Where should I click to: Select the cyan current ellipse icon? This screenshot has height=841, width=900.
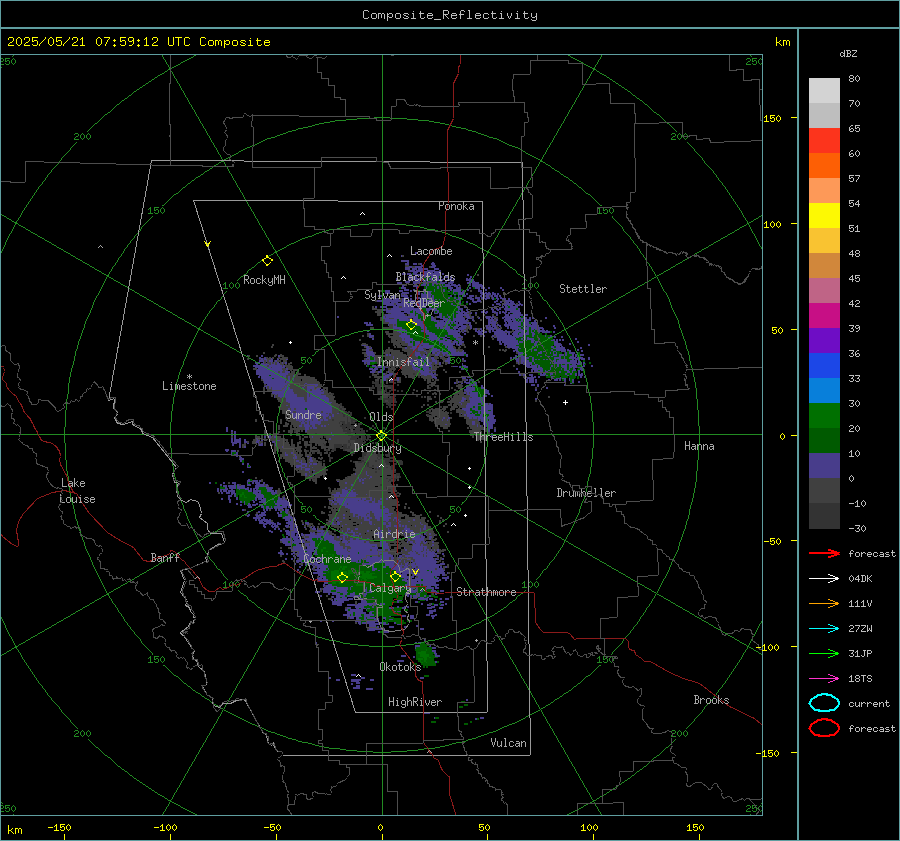coord(824,703)
